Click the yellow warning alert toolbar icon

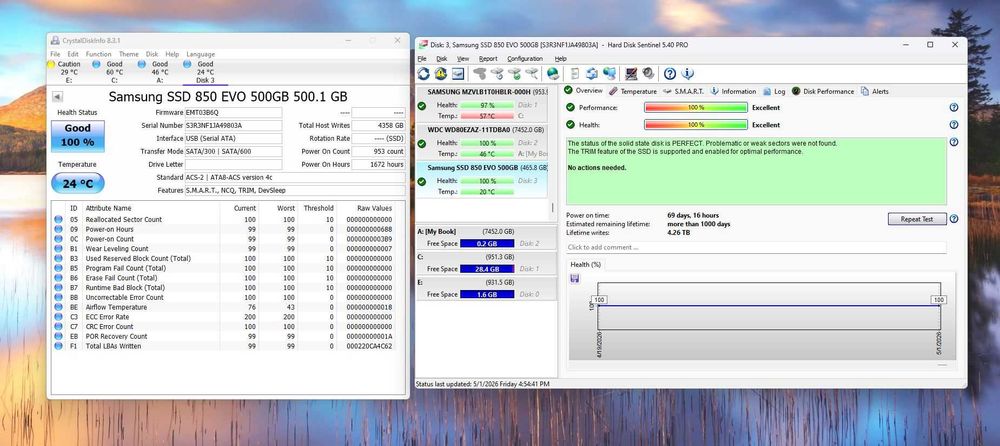click(441, 73)
